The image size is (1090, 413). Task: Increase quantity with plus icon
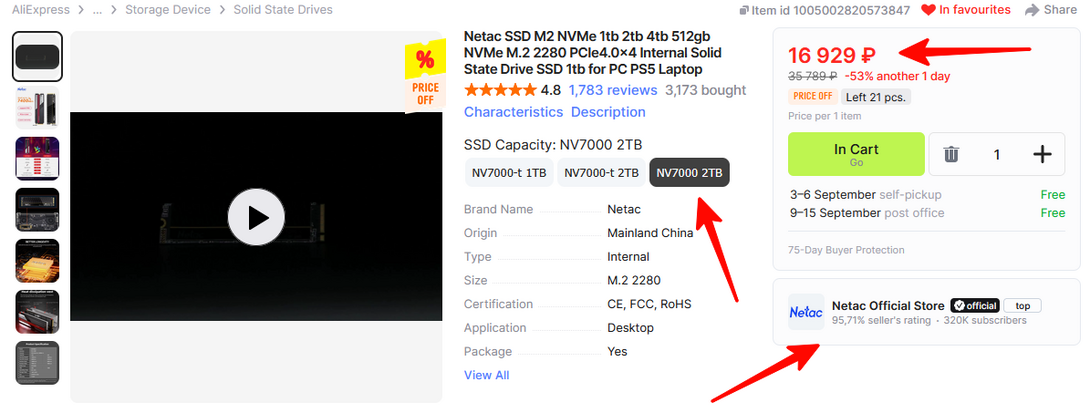[1041, 154]
